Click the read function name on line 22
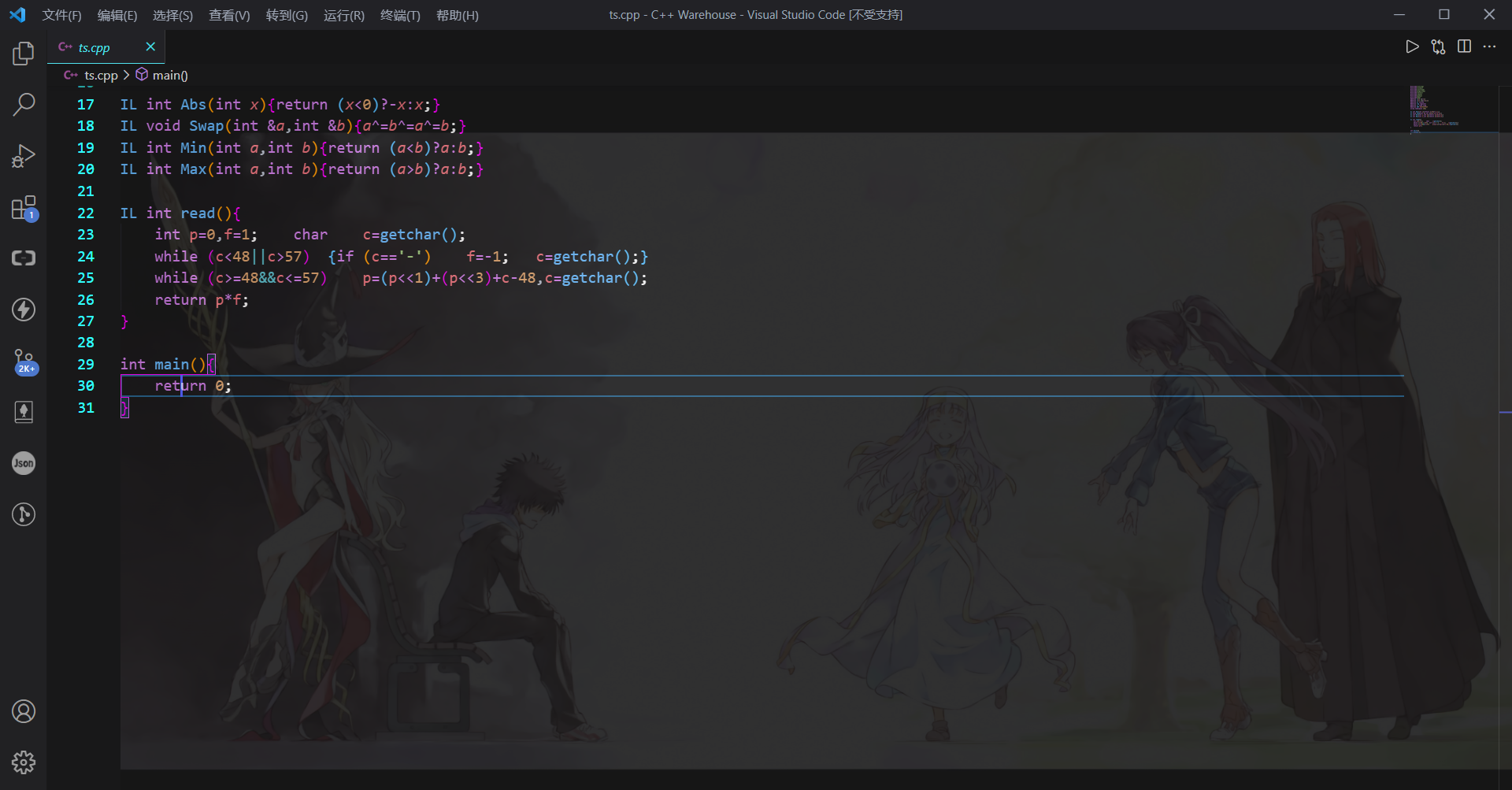This screenshot has width=1512, height=790. click(198, 213)
